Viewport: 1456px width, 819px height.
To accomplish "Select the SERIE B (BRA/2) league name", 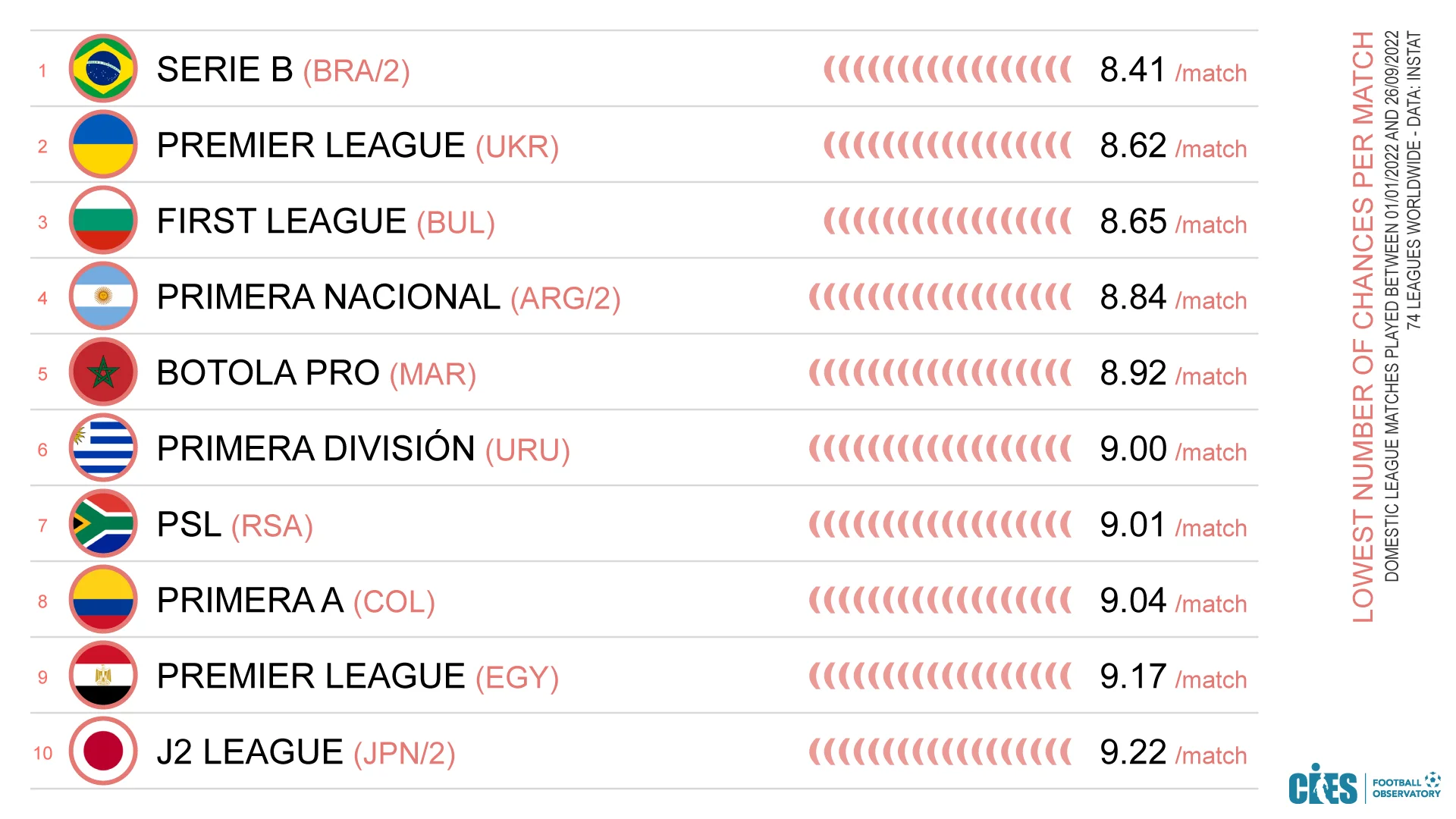I will (283, 71).
